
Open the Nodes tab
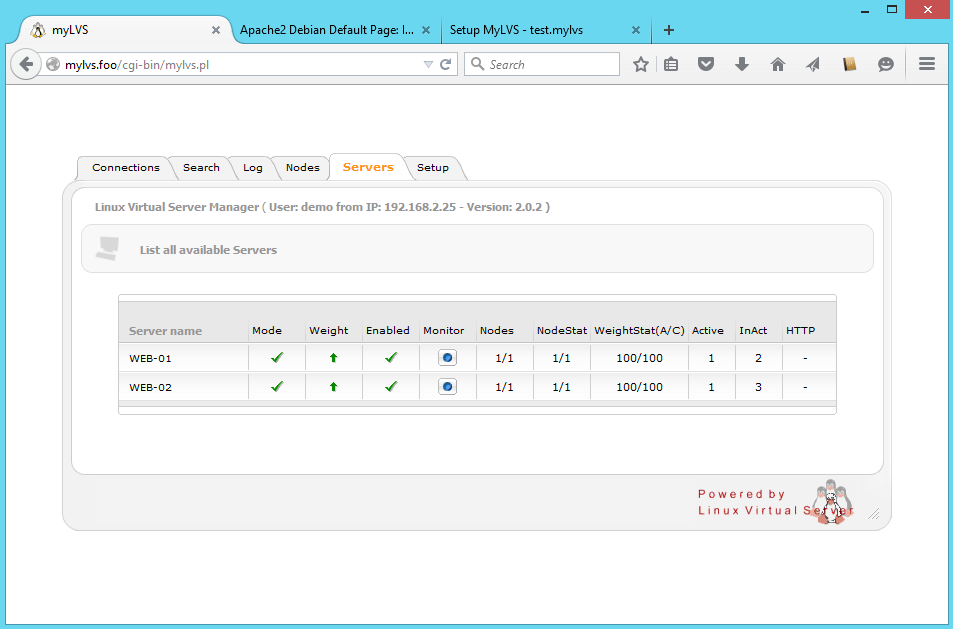(x=302, y=168)
